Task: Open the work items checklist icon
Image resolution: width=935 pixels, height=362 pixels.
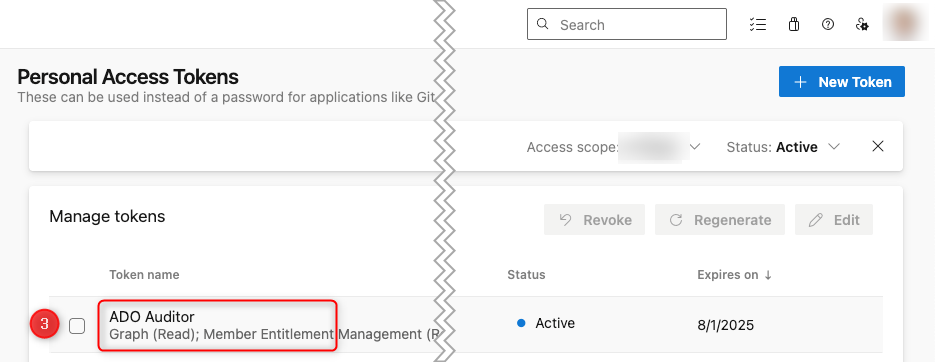Action: click(758, 24)
